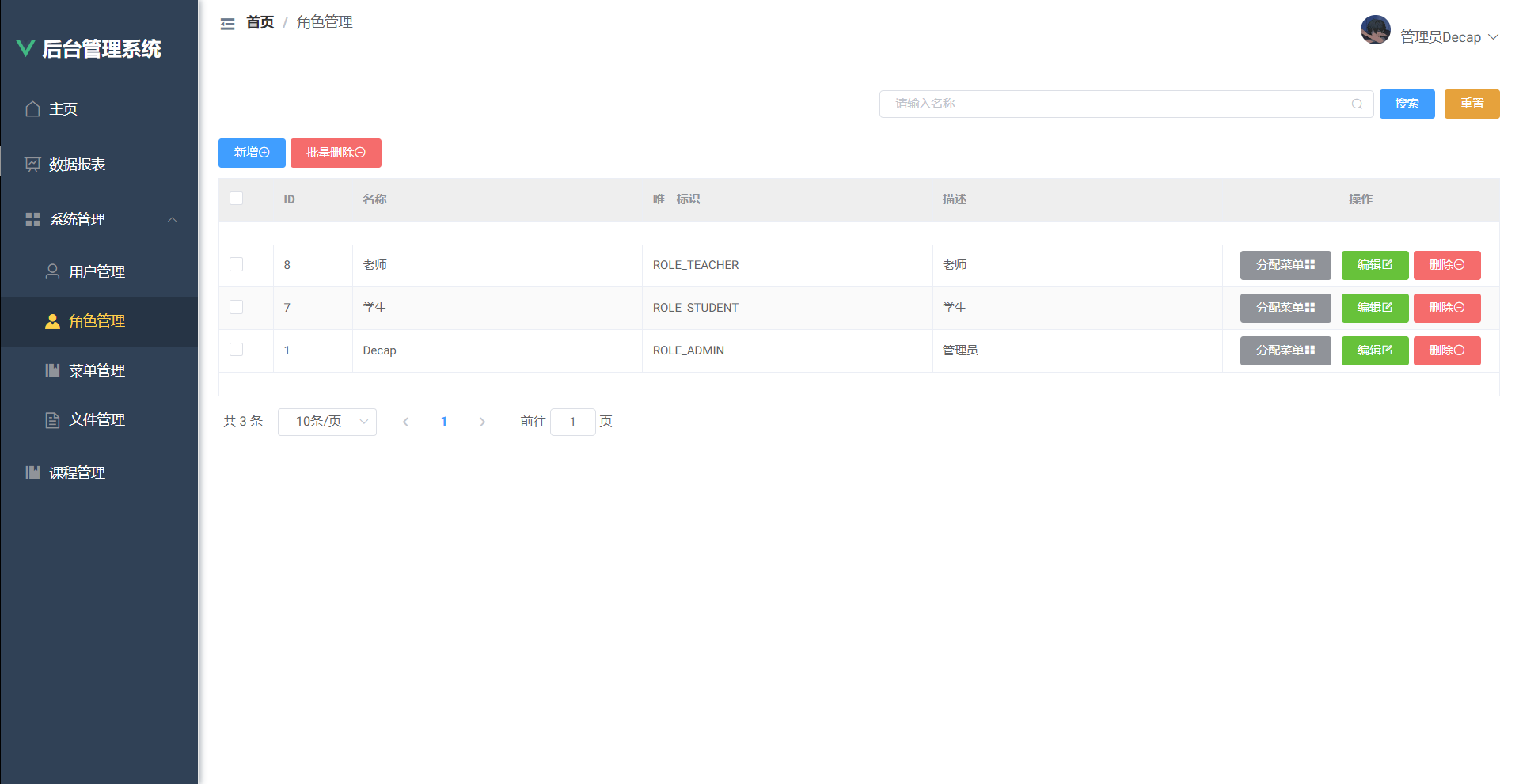Open 菜单管理 menu item
Viewport: 1519px width, 784px height.
pos(99,370)
